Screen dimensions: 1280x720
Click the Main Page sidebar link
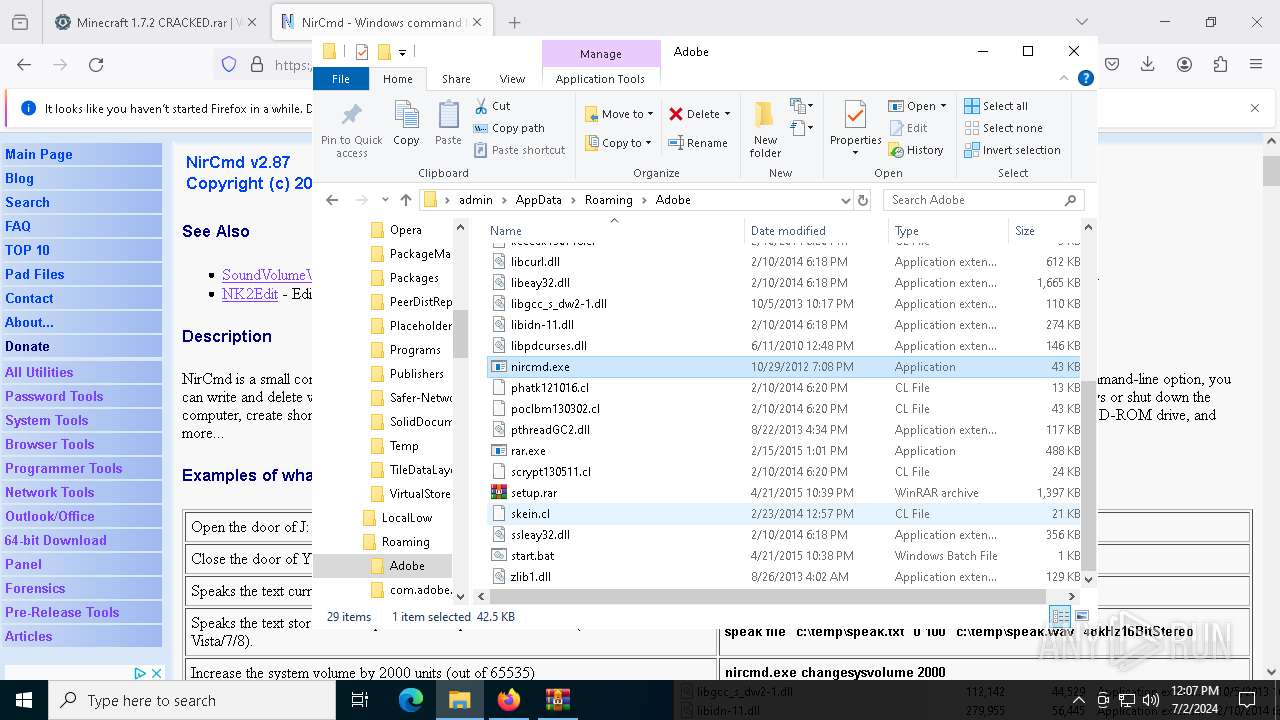coord(39,154)
